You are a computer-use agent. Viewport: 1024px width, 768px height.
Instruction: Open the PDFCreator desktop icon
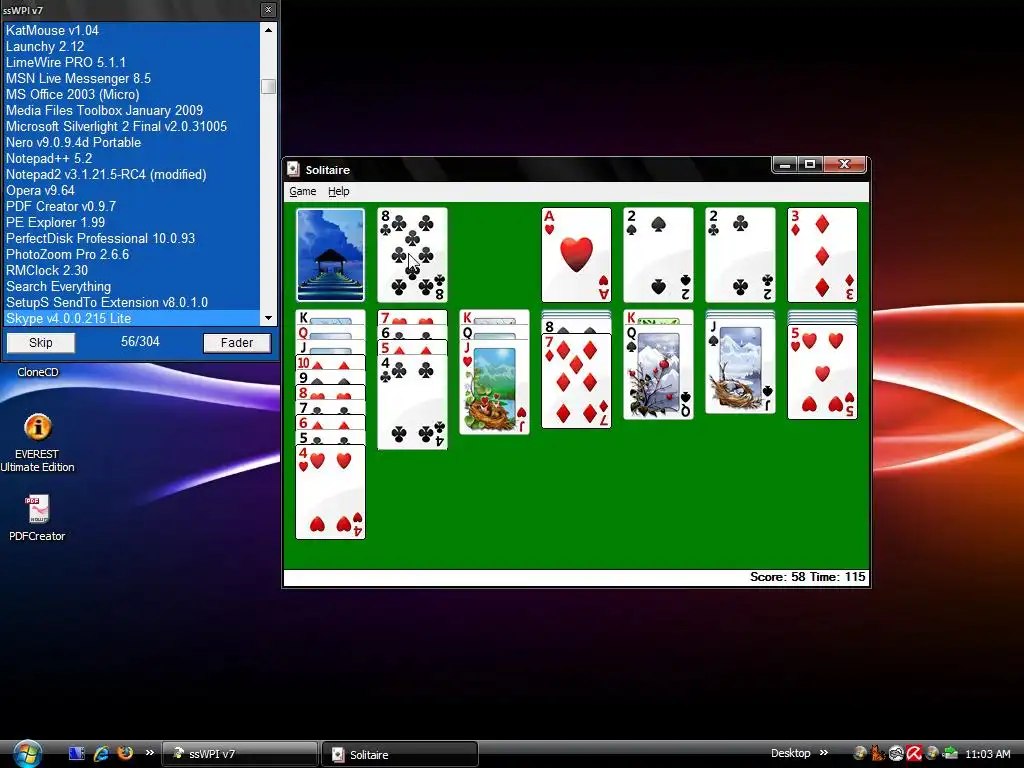tap(37, 519)
